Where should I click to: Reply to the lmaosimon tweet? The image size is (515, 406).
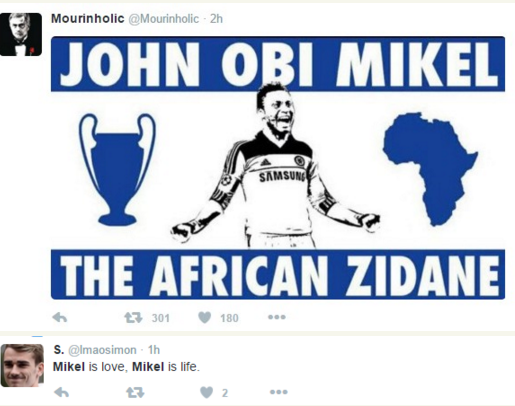[x=62, y=392]
